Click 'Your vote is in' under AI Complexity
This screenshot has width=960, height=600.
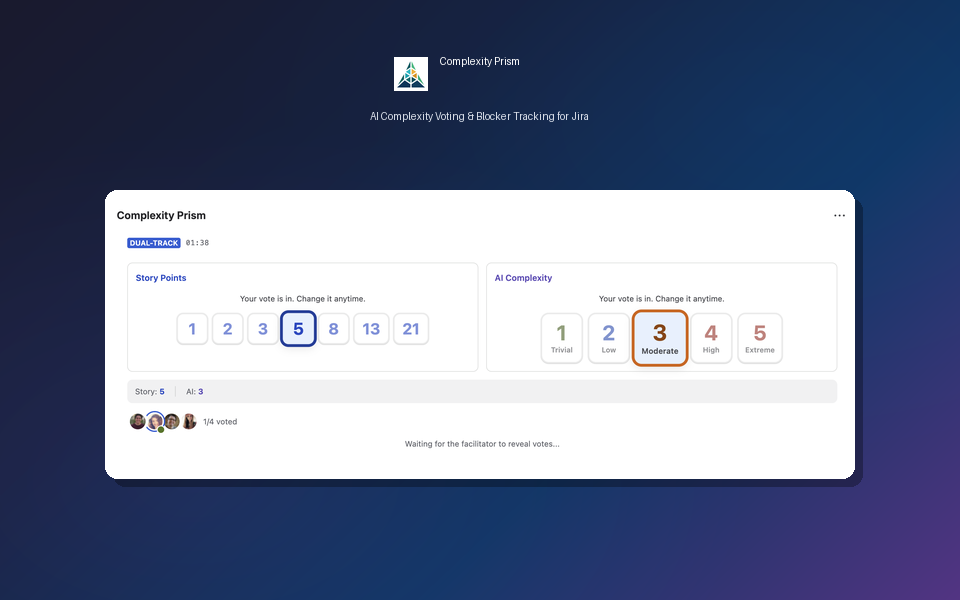[661, 299]
